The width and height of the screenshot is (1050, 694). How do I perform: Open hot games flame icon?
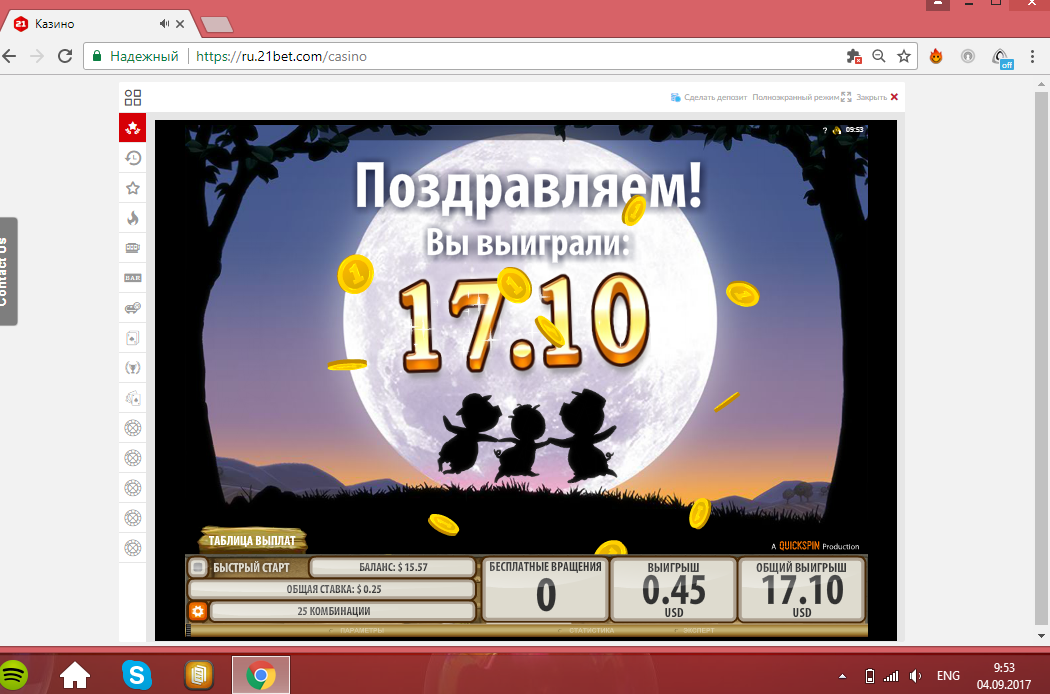pos(133,218)
